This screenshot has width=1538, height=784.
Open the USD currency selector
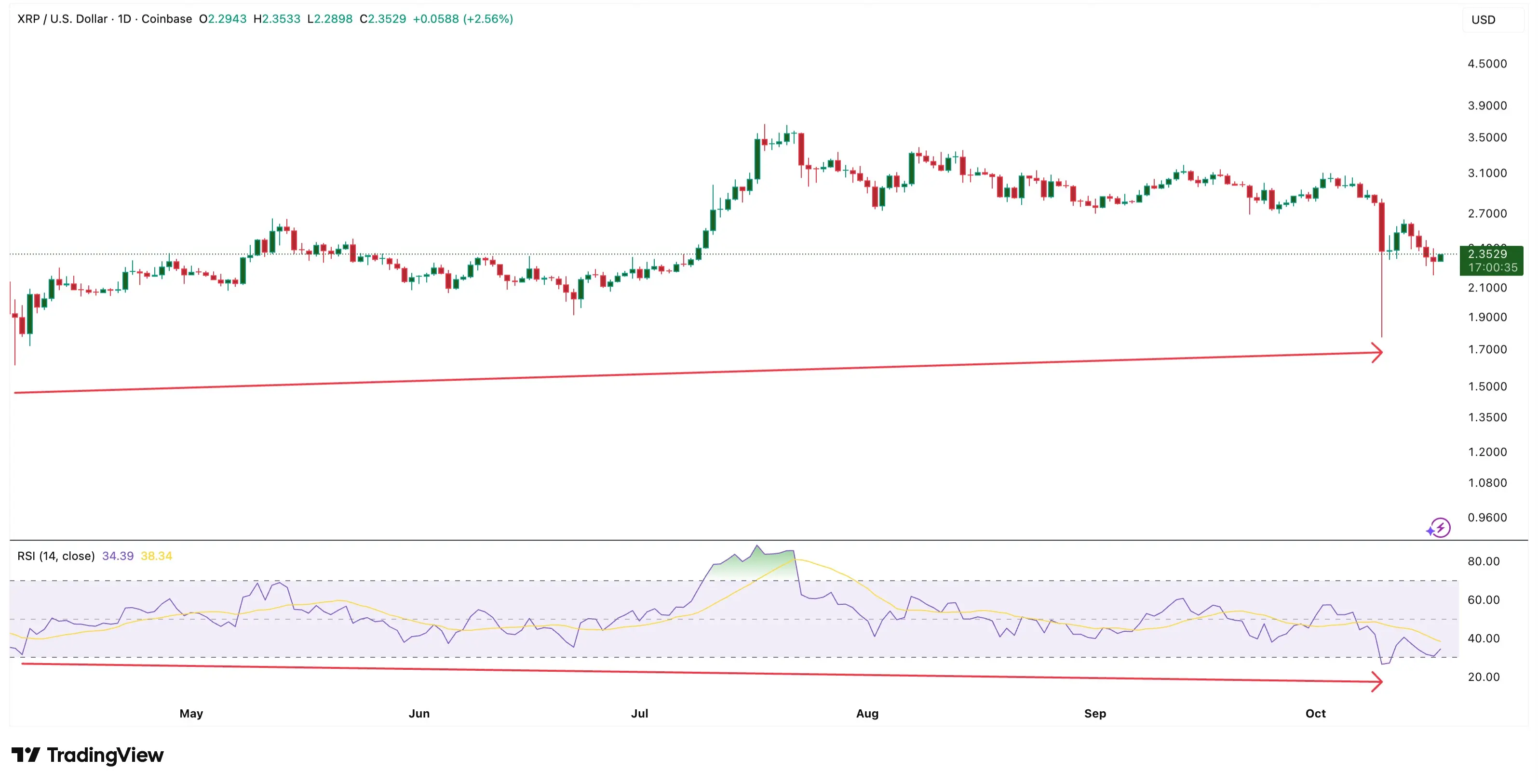point(1483,20)
